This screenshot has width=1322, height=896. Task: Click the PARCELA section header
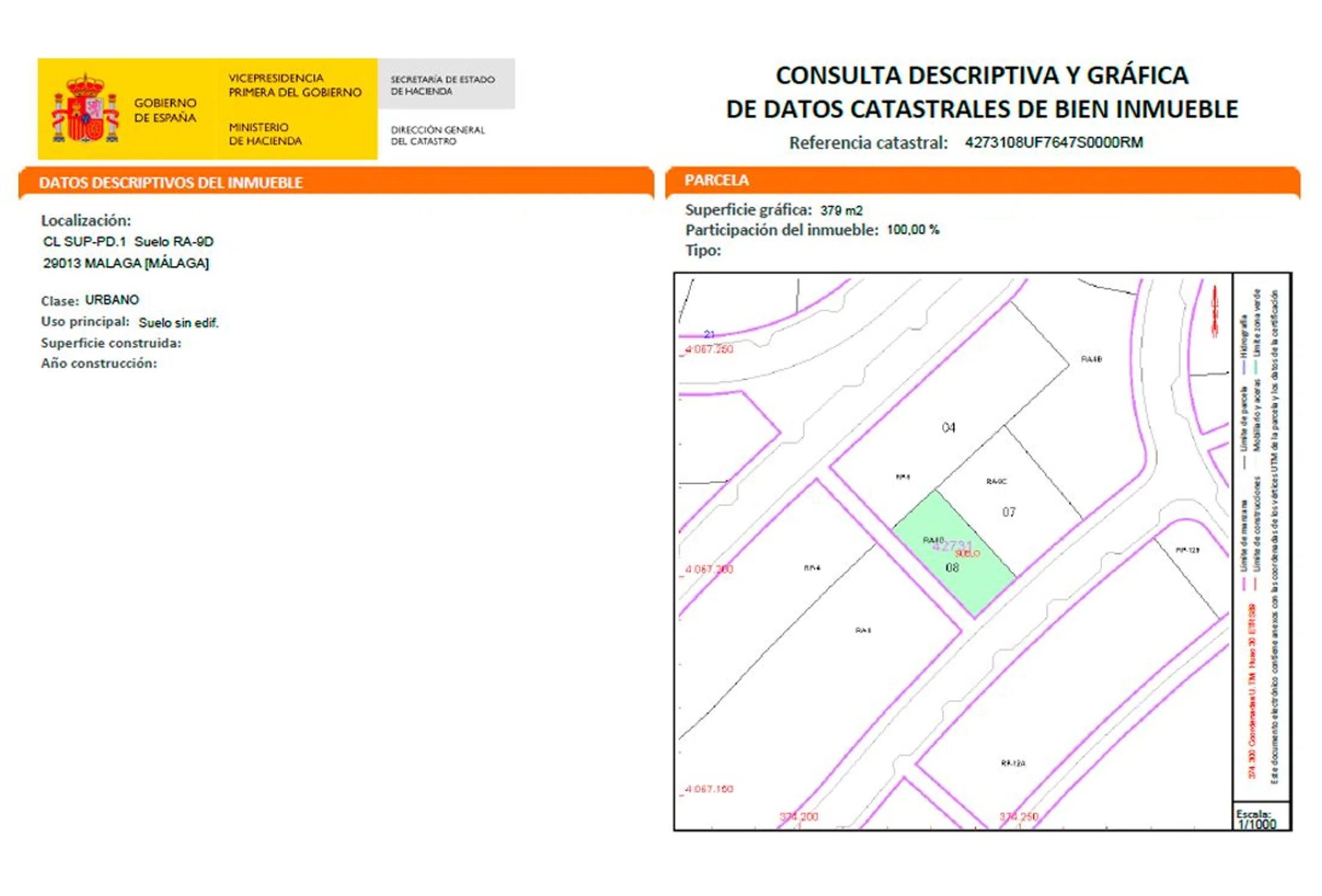716,180
